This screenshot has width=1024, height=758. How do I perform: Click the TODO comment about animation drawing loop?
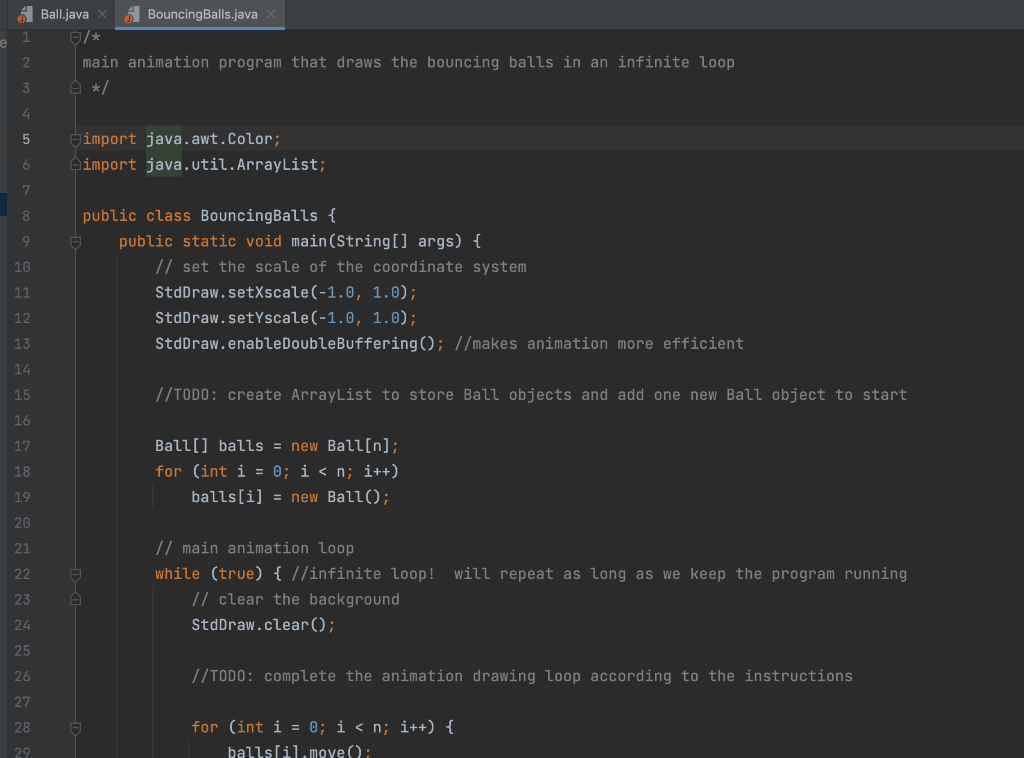tap(522, 676)
